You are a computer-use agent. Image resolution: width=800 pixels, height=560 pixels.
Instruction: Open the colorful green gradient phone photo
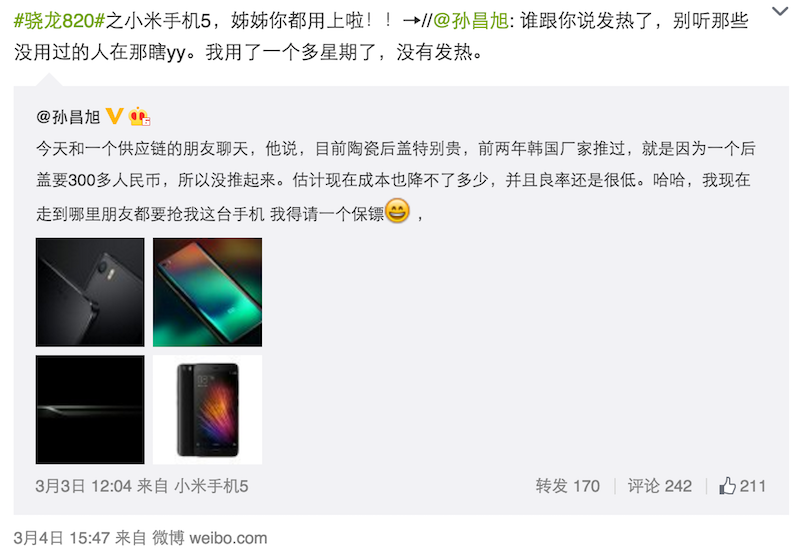coord(208,292)
